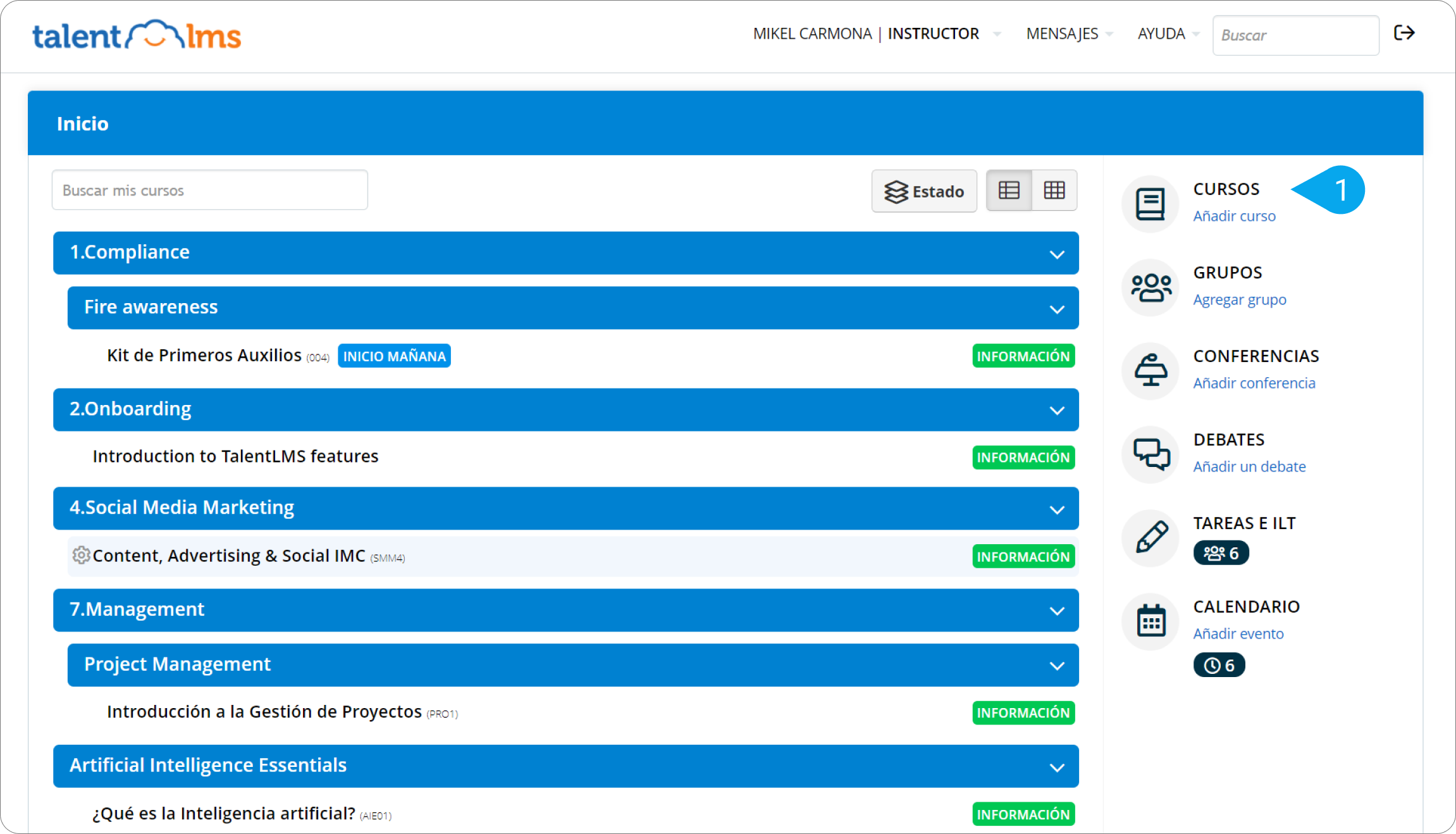The width and height of the screenshot is (1456, 834).
Task: Click the Añadir conferencia link
Action: pyautogui.click(x=1254, y=383)
